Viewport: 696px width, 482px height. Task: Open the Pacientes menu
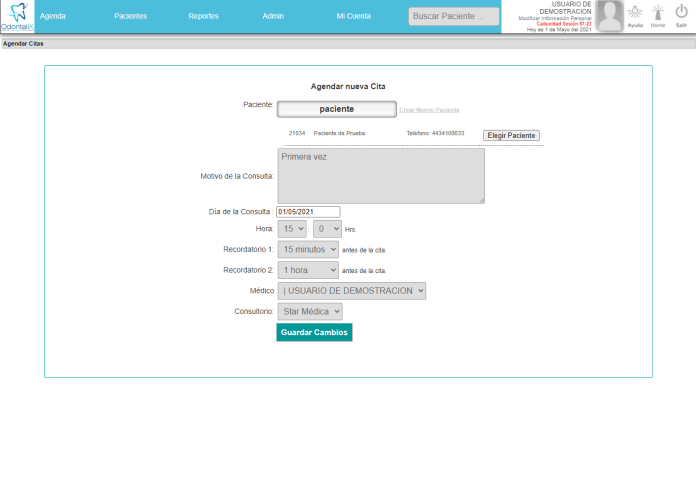pyautogui.click(x=131, y=16)
